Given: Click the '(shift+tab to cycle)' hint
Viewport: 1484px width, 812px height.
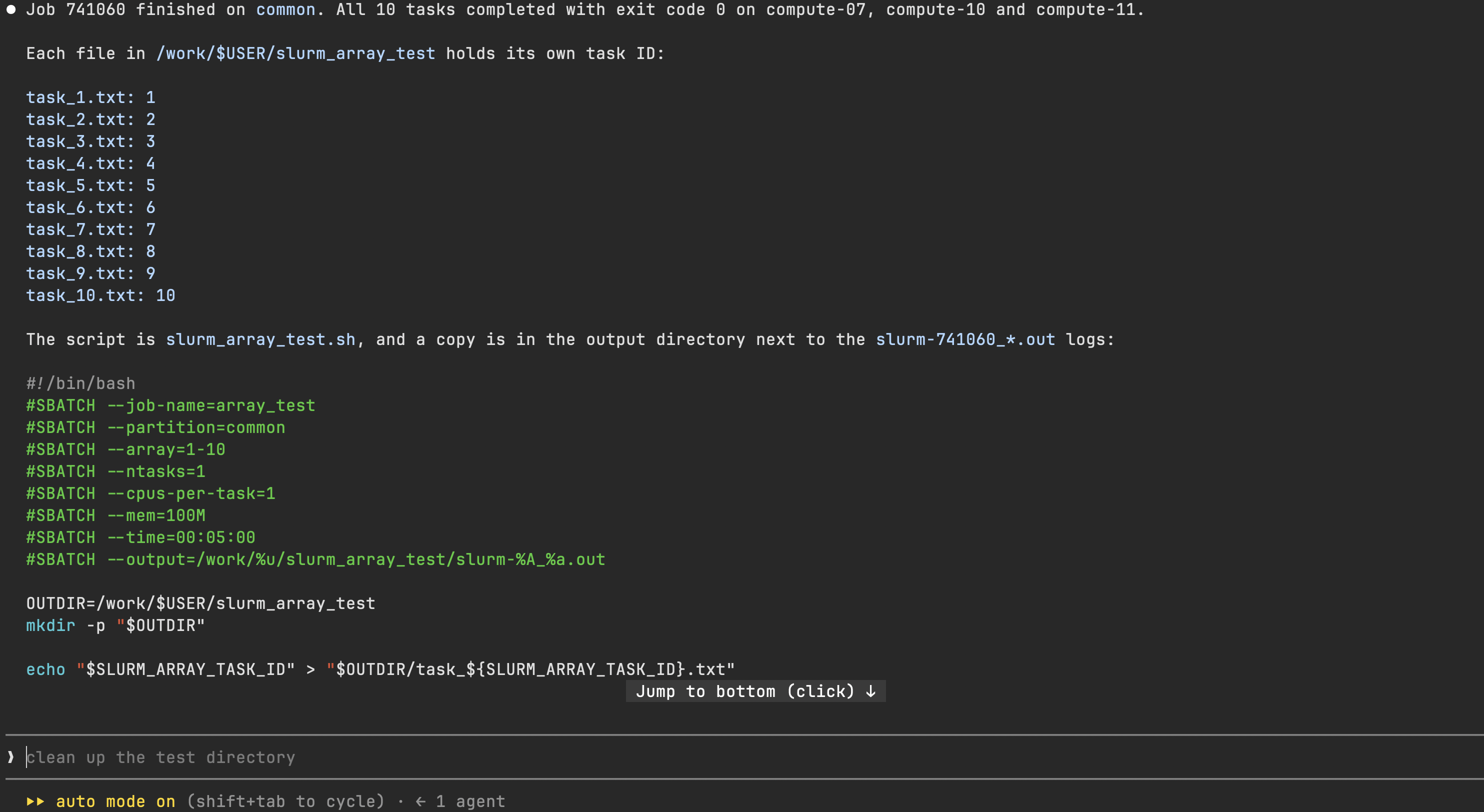Looking at the screenshot, I should point(285,801).
